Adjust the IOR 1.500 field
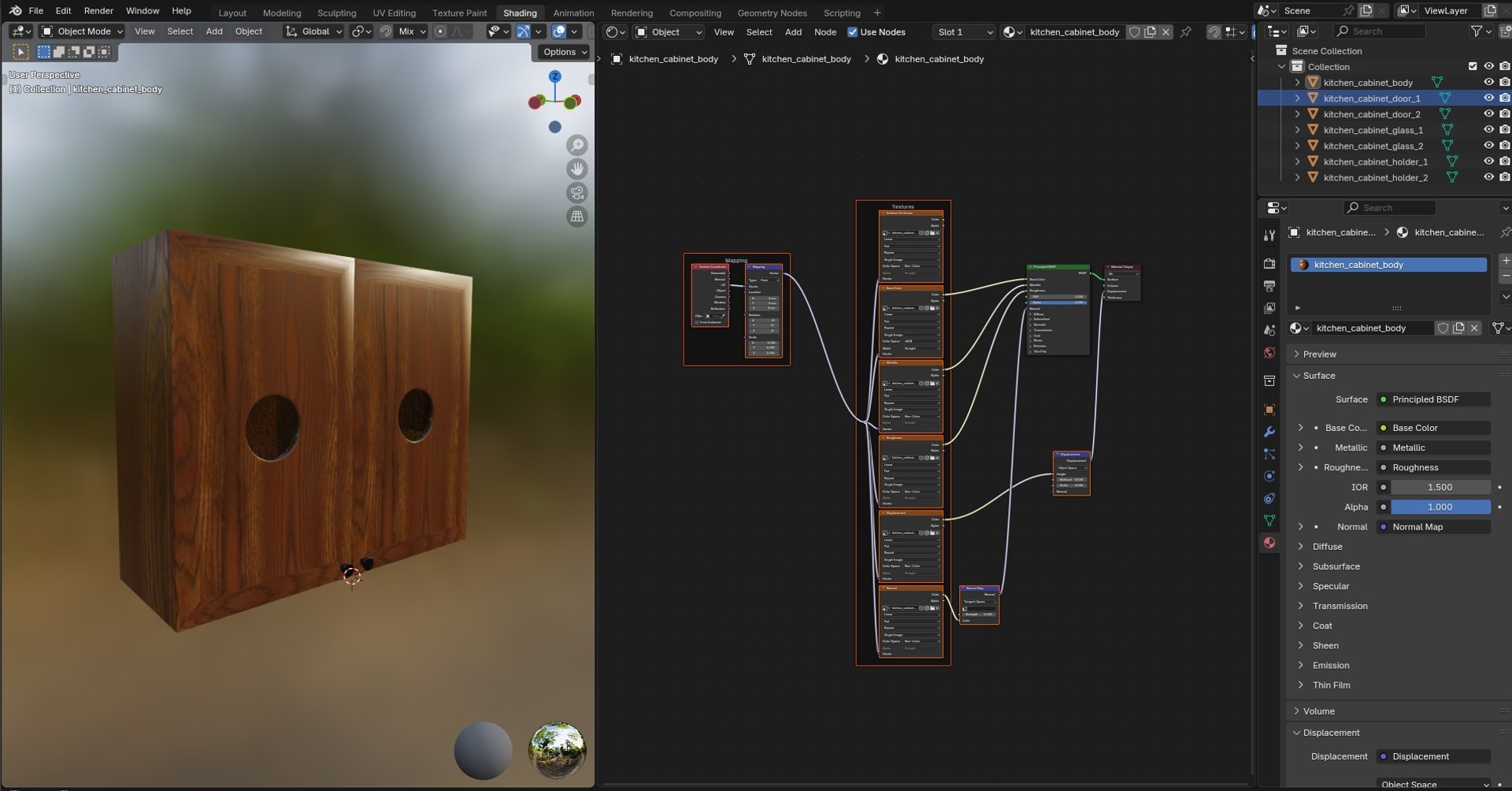This screenshot has width=1512, height=791. coord(1440,488)
